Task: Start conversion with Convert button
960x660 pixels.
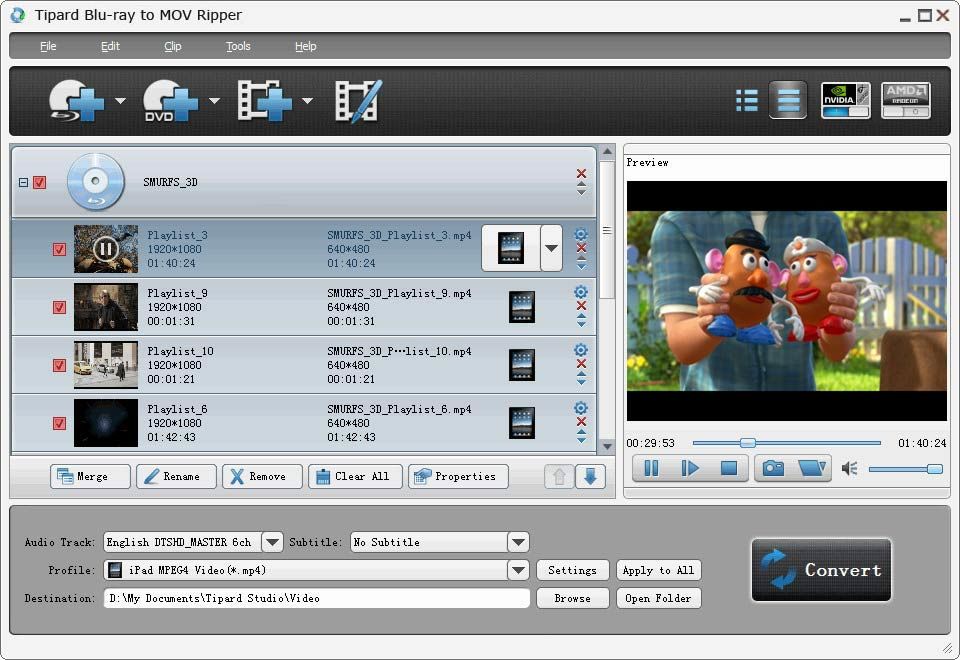Action: (821, 570)
